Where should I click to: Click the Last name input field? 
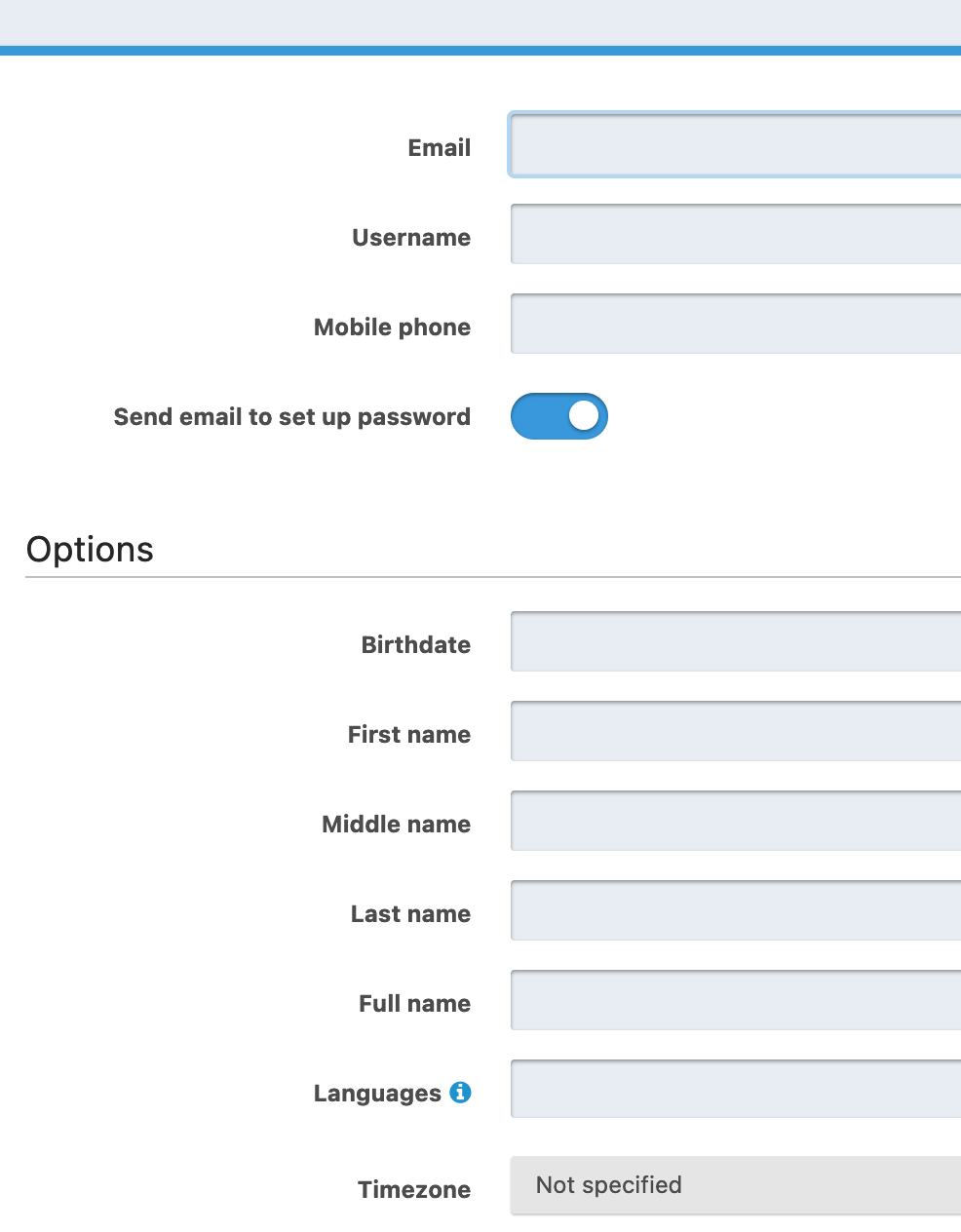tap(731, 910)
